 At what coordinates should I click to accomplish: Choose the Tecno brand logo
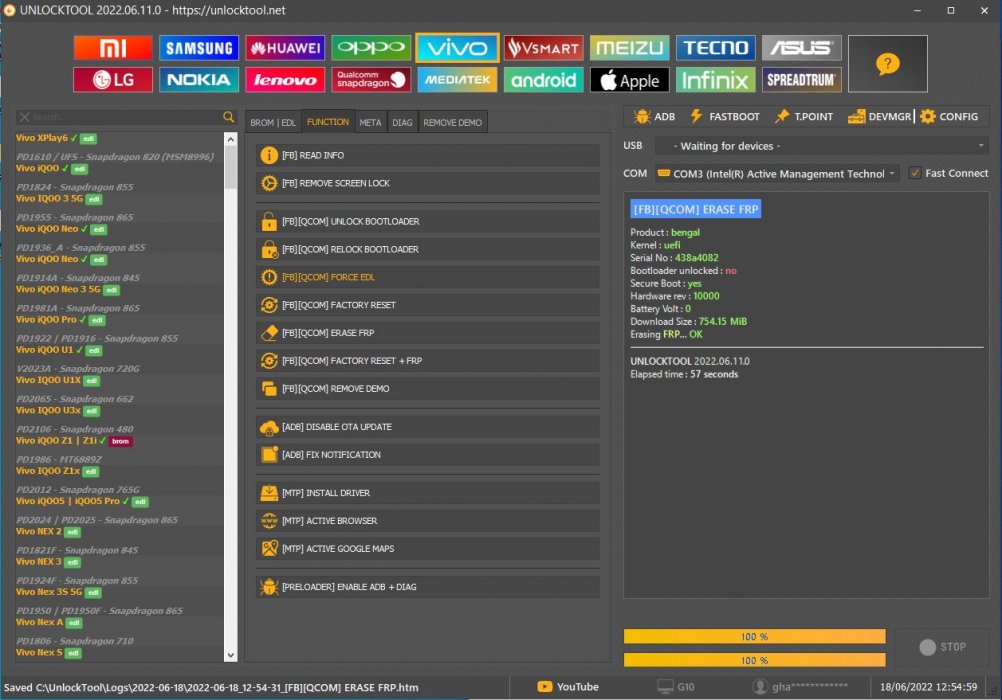pos(716,48)
